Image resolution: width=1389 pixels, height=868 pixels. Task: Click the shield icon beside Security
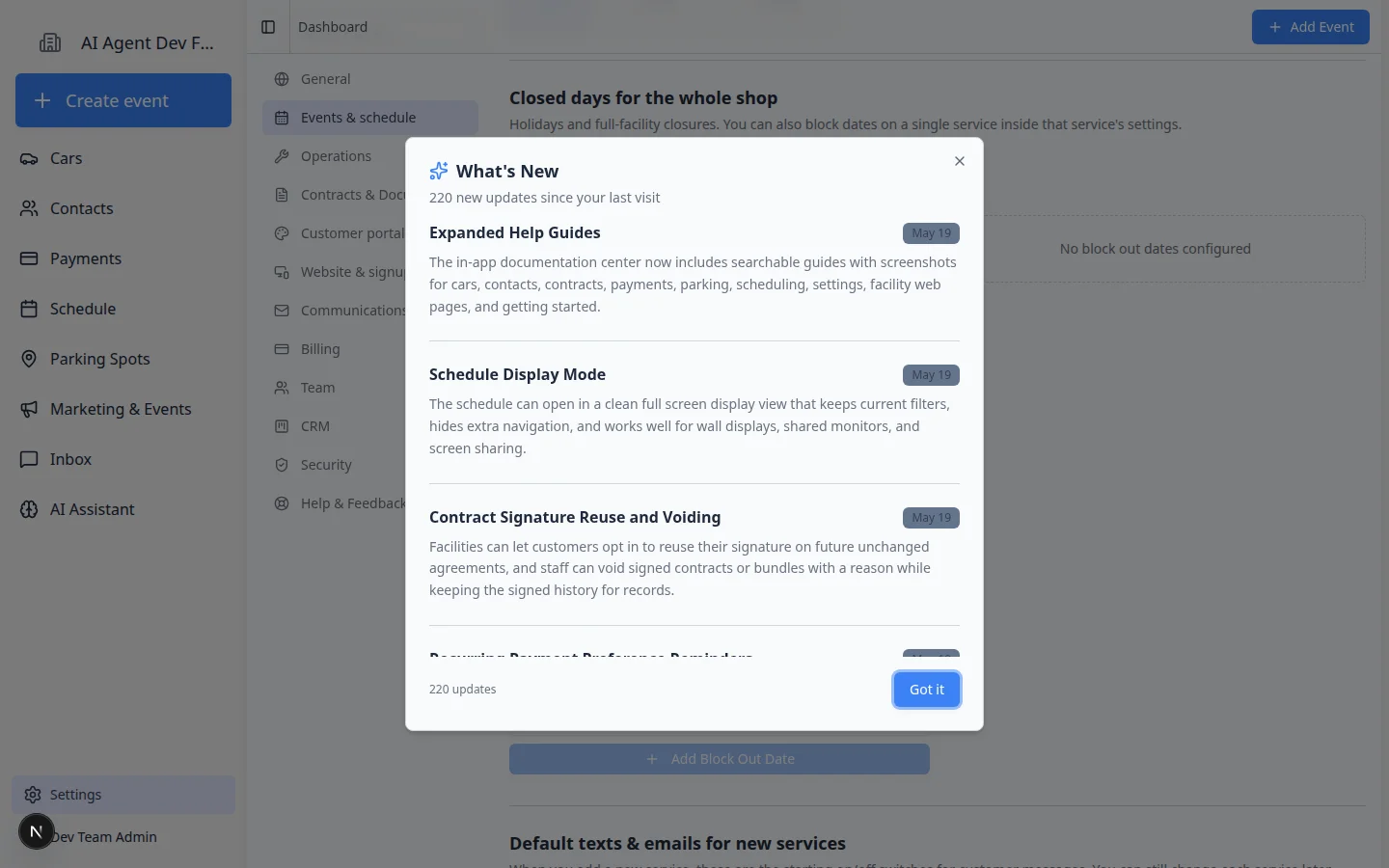pyautogui.click(x=282, y=465)
